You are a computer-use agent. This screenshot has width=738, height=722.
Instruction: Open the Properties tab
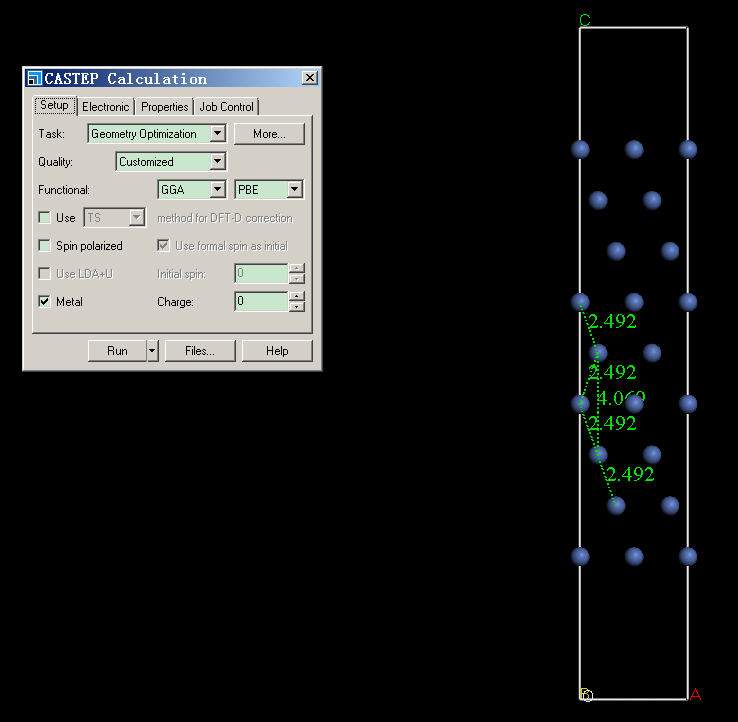point(164,107)
